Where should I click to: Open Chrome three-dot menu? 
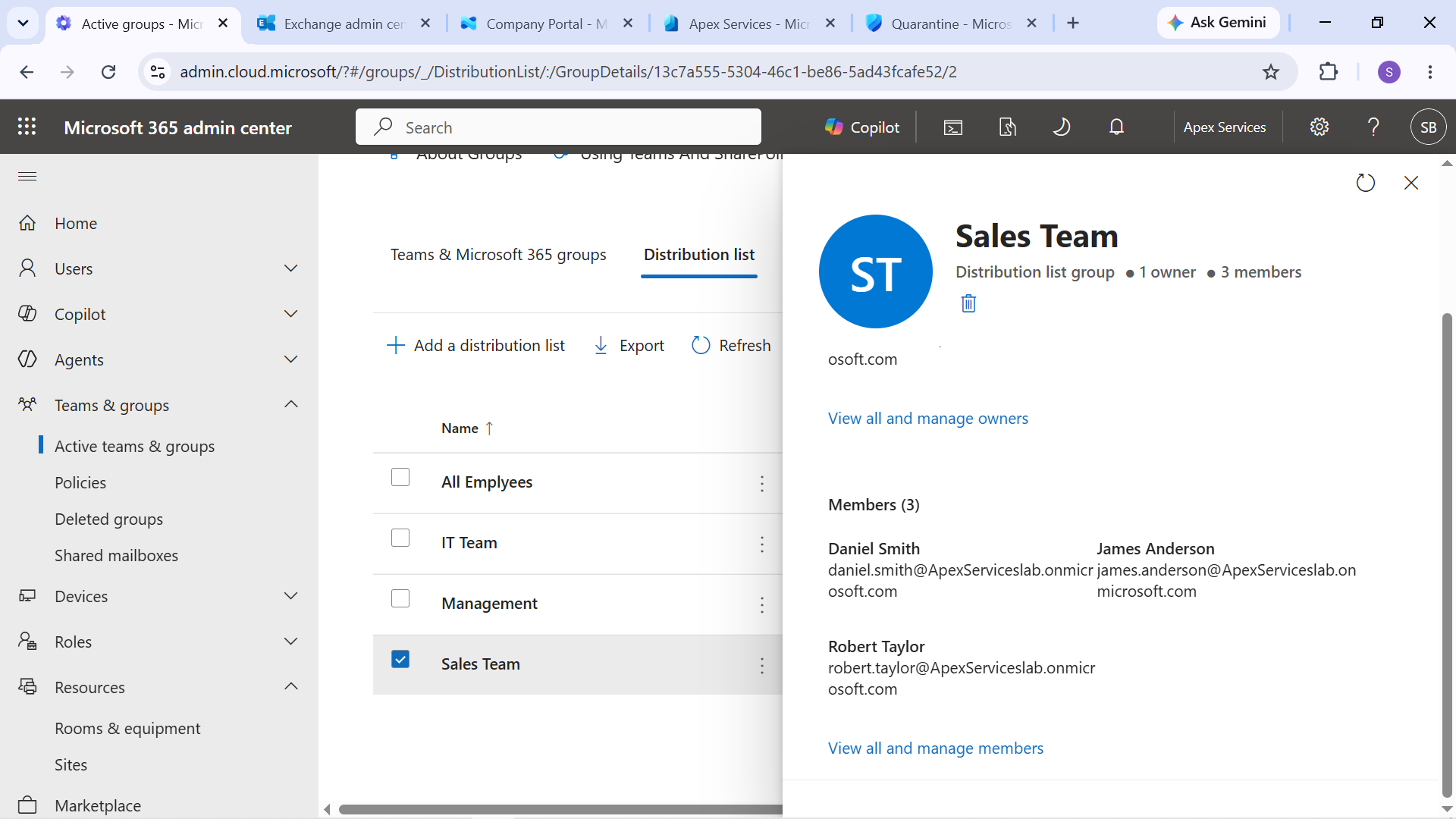pyautogui.click(x=1430, y=72)
